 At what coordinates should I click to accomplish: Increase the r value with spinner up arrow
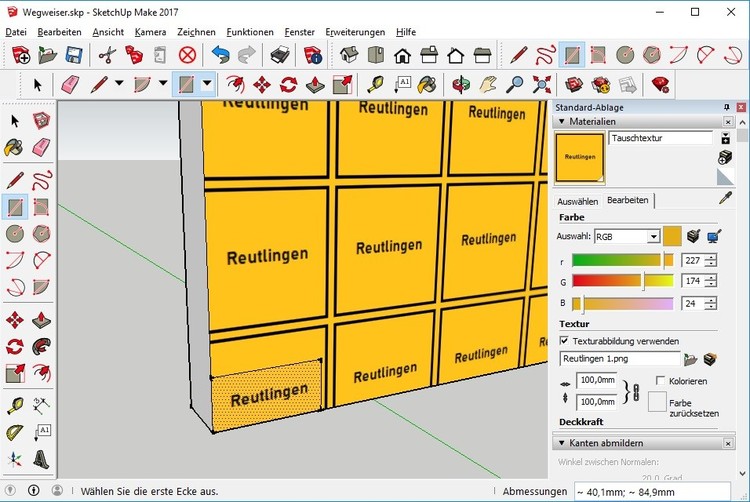coord(712,258)
